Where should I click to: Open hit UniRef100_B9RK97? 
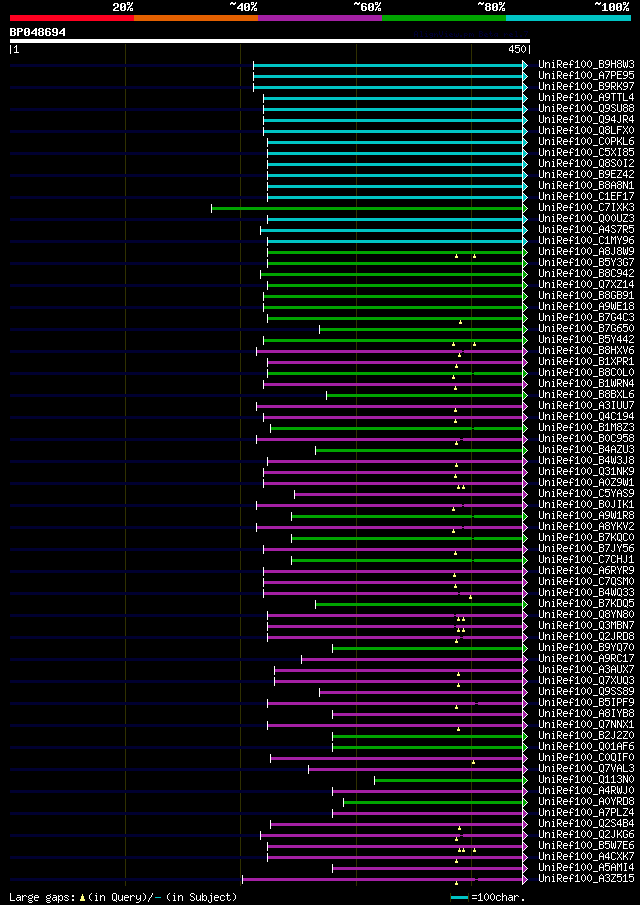(586, 87)
